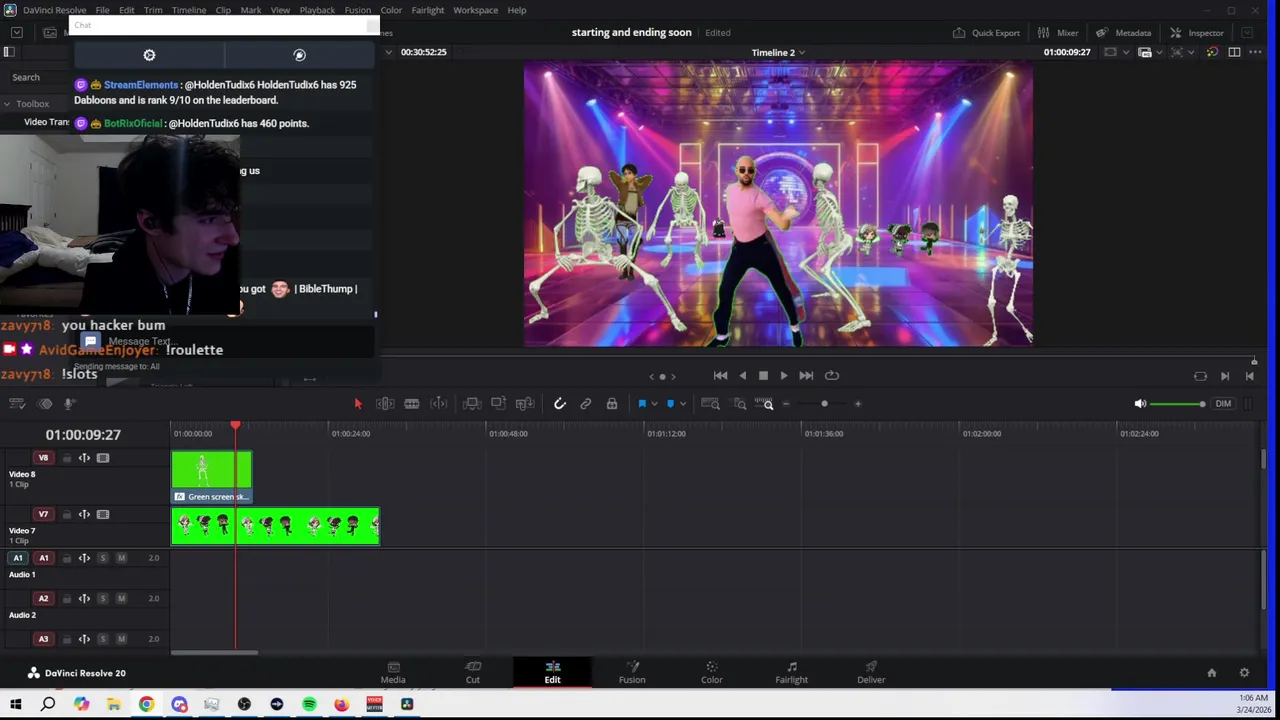Lock the Video 8 track
This screenshot has height=720, width=1280.
[67, 458]
